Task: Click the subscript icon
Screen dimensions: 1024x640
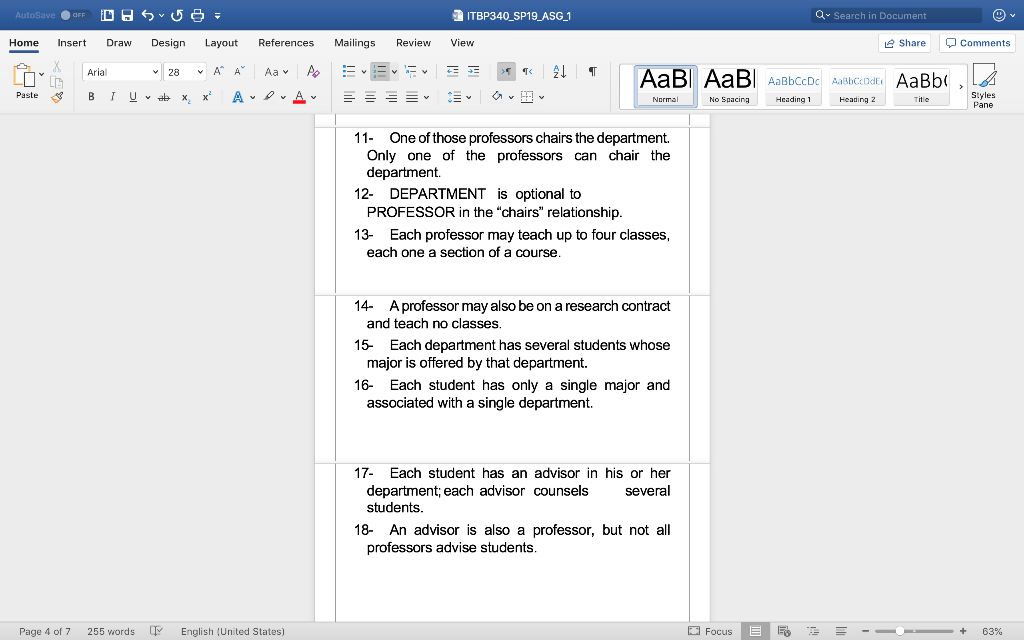Action: click(x=185, y=97)
